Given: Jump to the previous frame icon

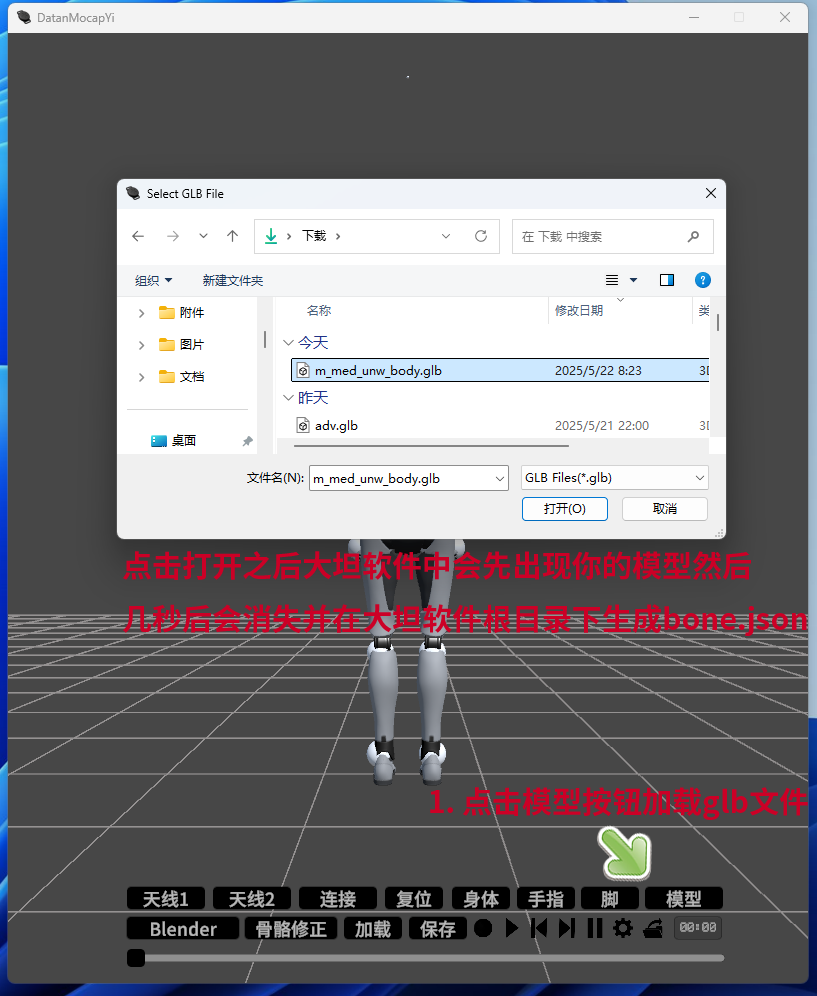Looking at the screenshot, I should point(539,928).
